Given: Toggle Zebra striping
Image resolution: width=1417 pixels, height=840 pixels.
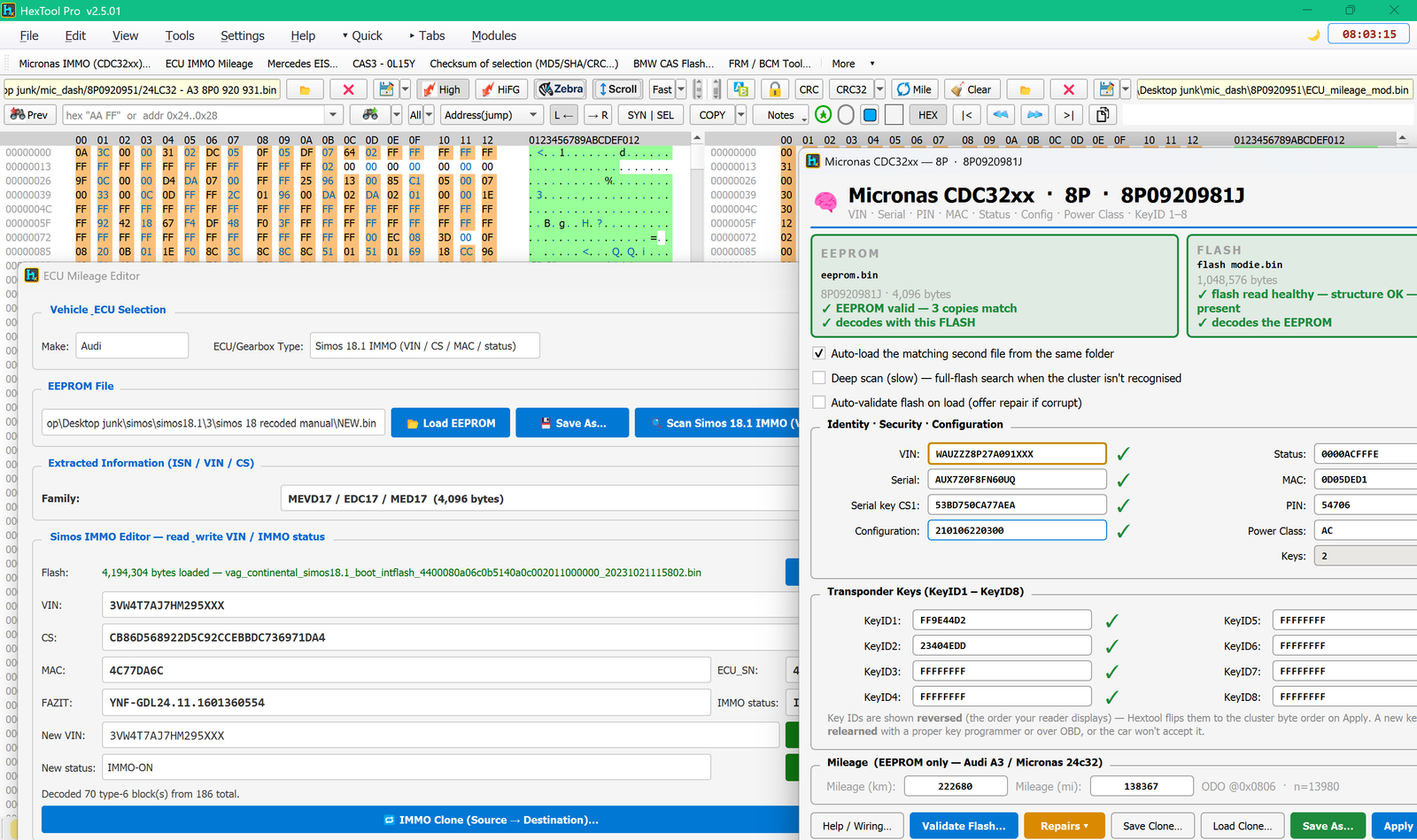Looking at the screenshot, I should tap(561, 89).
